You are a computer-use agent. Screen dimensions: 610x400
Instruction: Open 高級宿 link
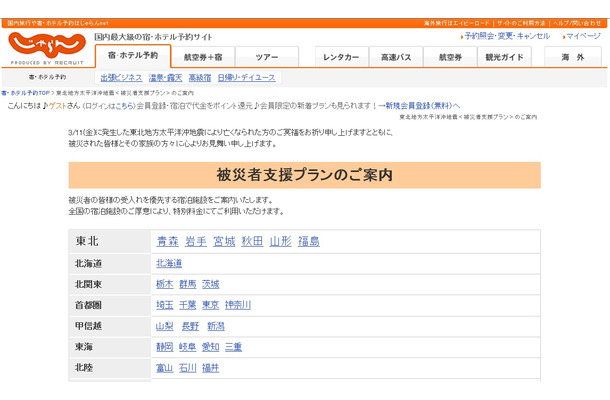tap(200, 78)
